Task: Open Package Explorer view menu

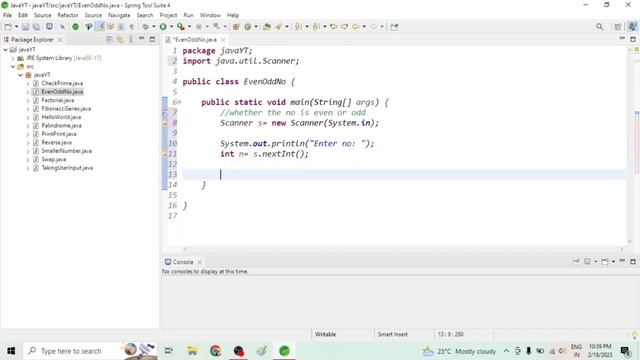Action: [x=131, y=40]
